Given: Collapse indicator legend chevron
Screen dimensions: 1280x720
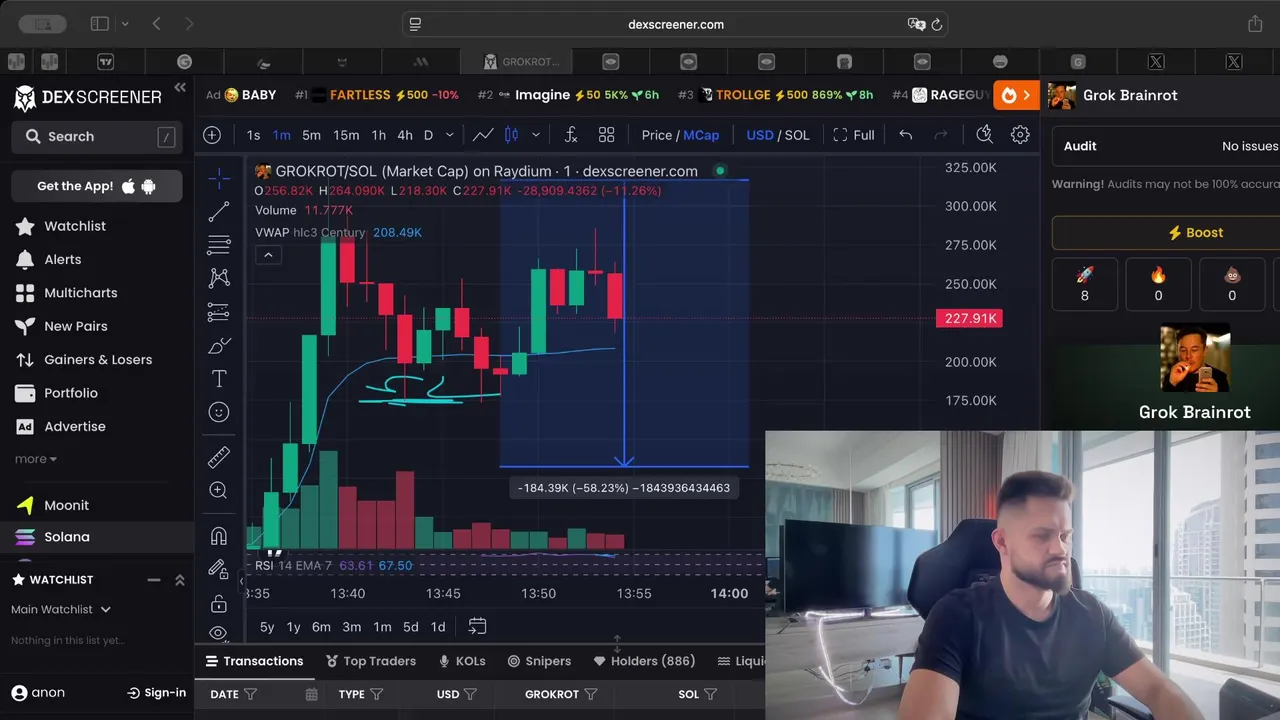Looking at the screenshot, I should [x=268, y=255].
